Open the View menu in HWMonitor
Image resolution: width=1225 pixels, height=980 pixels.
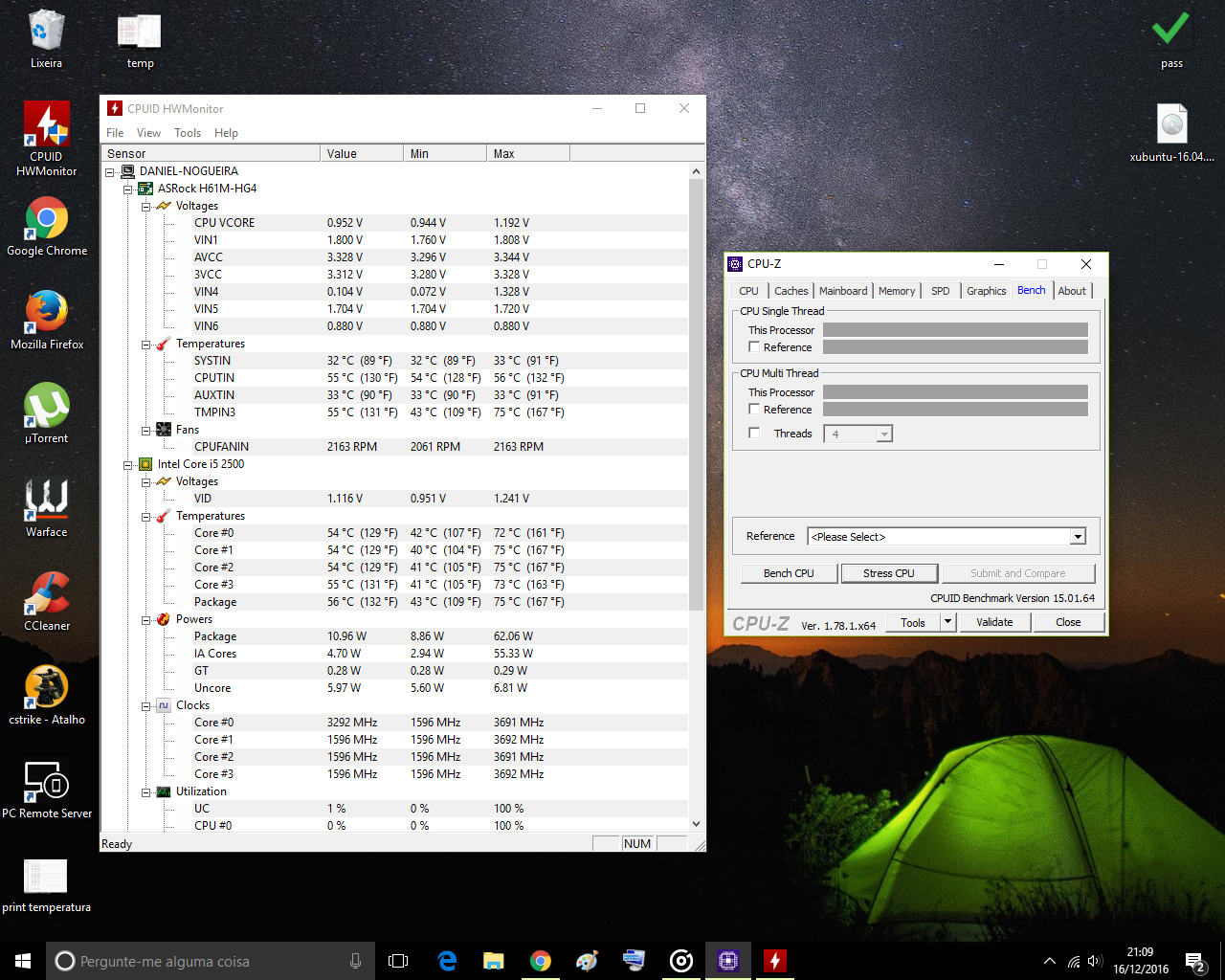click(x=148, y=133)
